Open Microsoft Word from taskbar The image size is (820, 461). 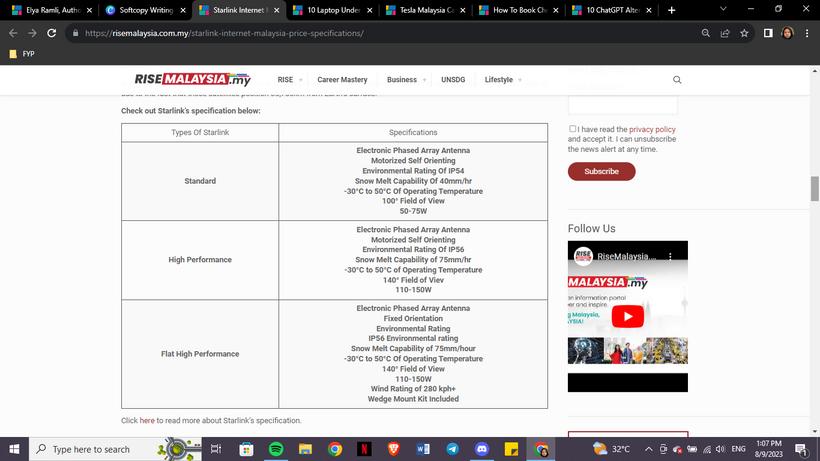point(423,449)
